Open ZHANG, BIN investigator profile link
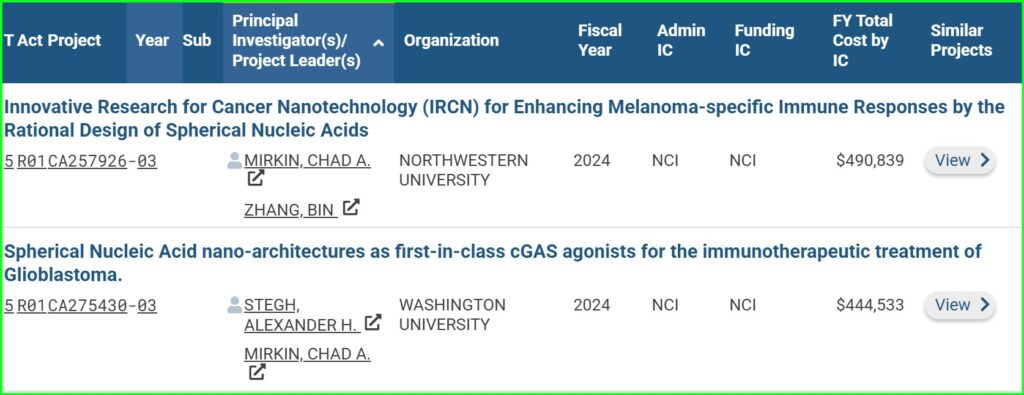The height and width of the screenshot is (395, 1024). tap(291, 210)
